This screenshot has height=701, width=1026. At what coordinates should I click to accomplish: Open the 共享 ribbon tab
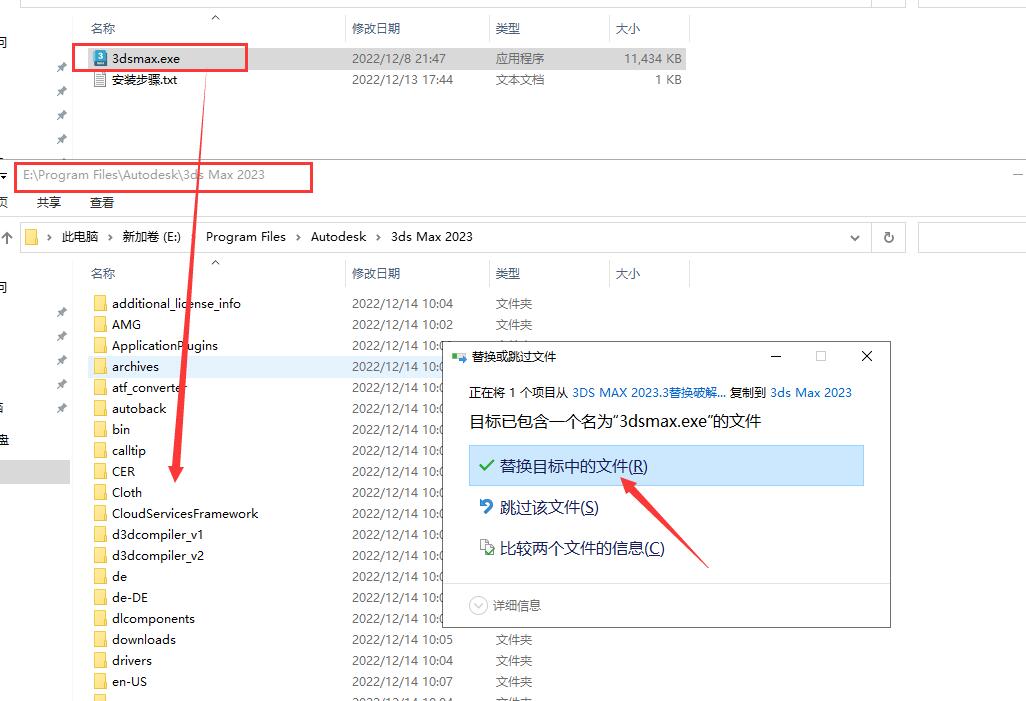pyautogui.click(x=49, y=202)
